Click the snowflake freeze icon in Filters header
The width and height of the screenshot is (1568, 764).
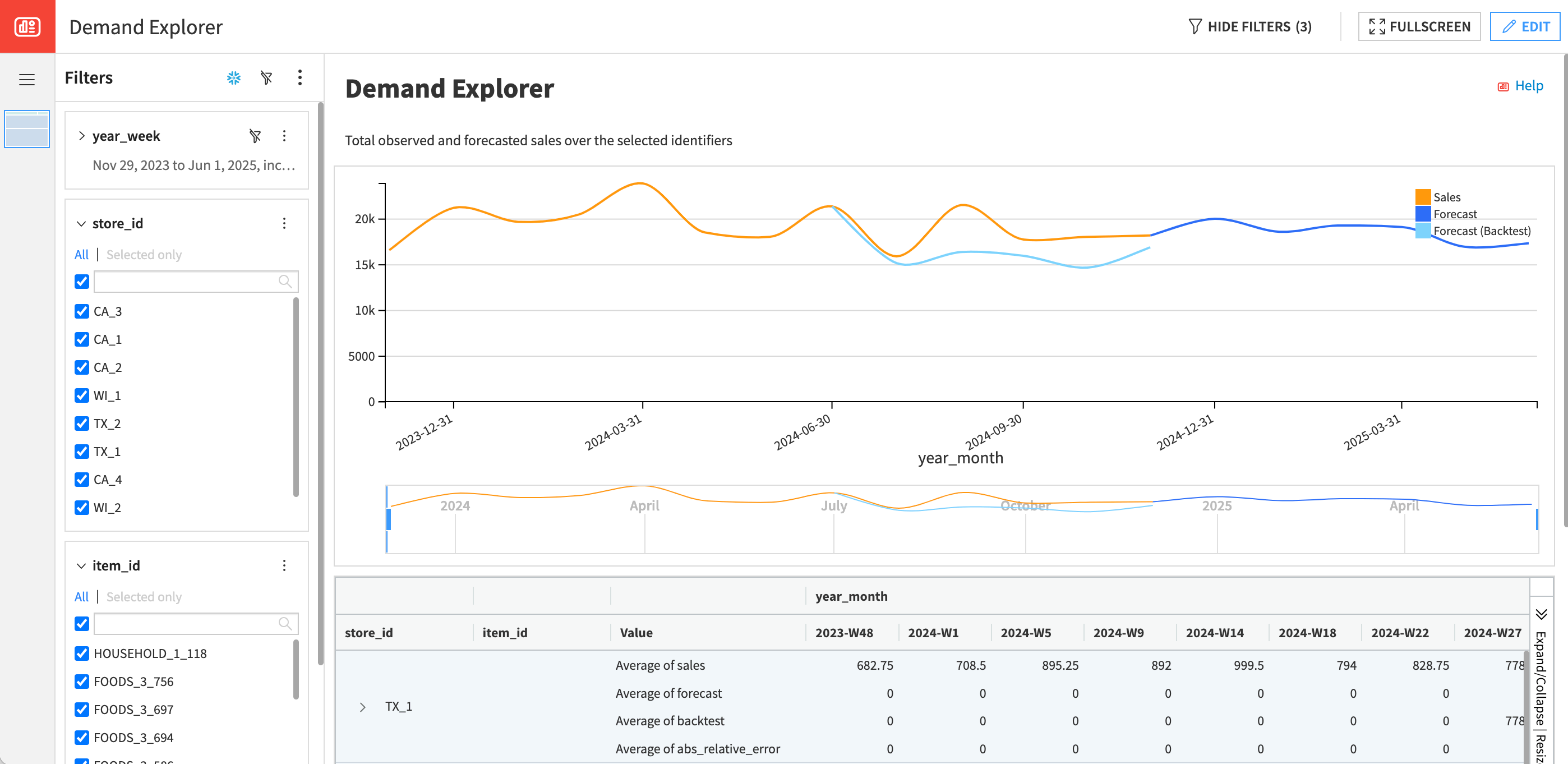click(x=233, y=78)
